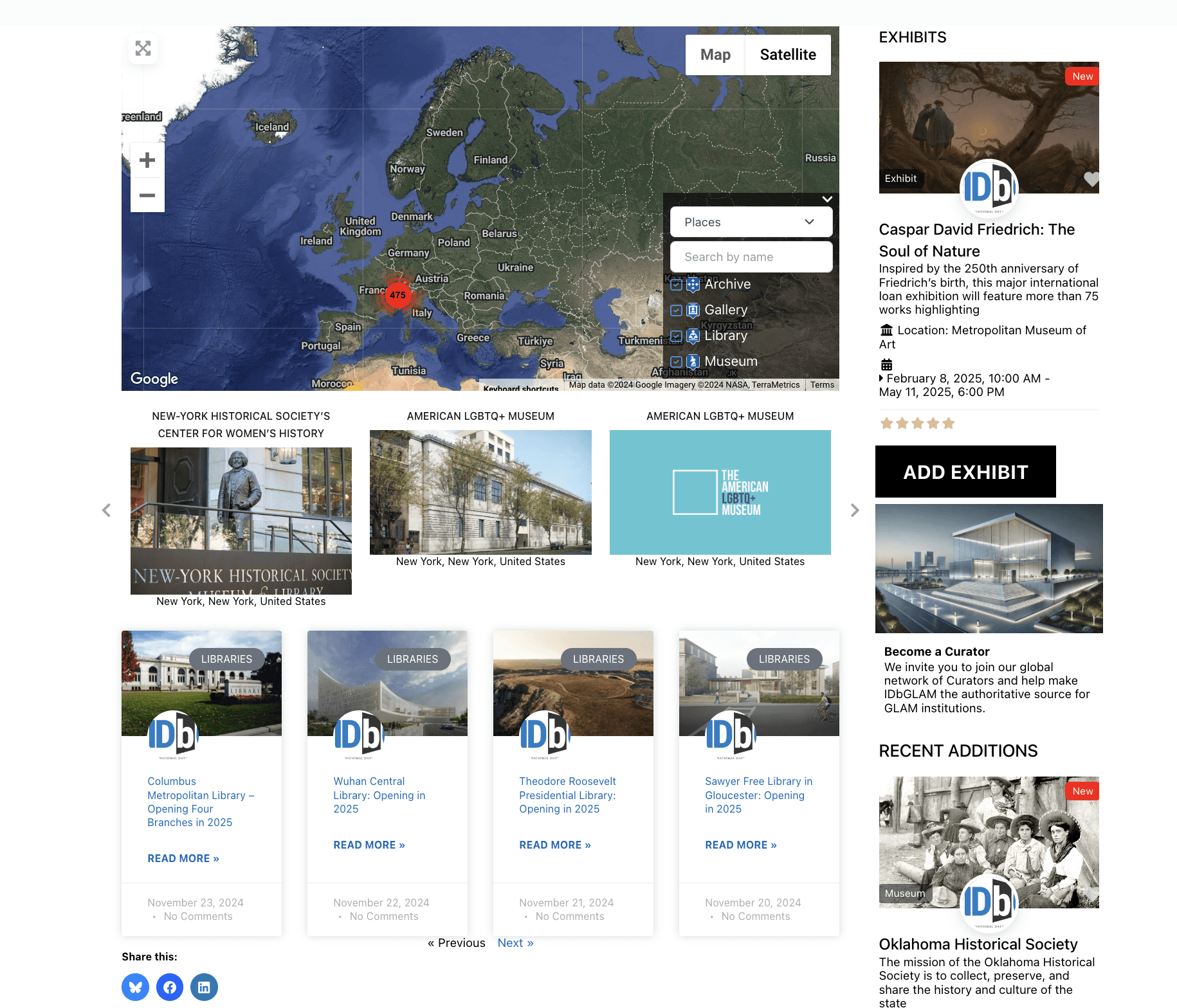Viewport: 1177px width, 1008px height.
Task: Click previous carousel arrow
Action: (106, 510)
